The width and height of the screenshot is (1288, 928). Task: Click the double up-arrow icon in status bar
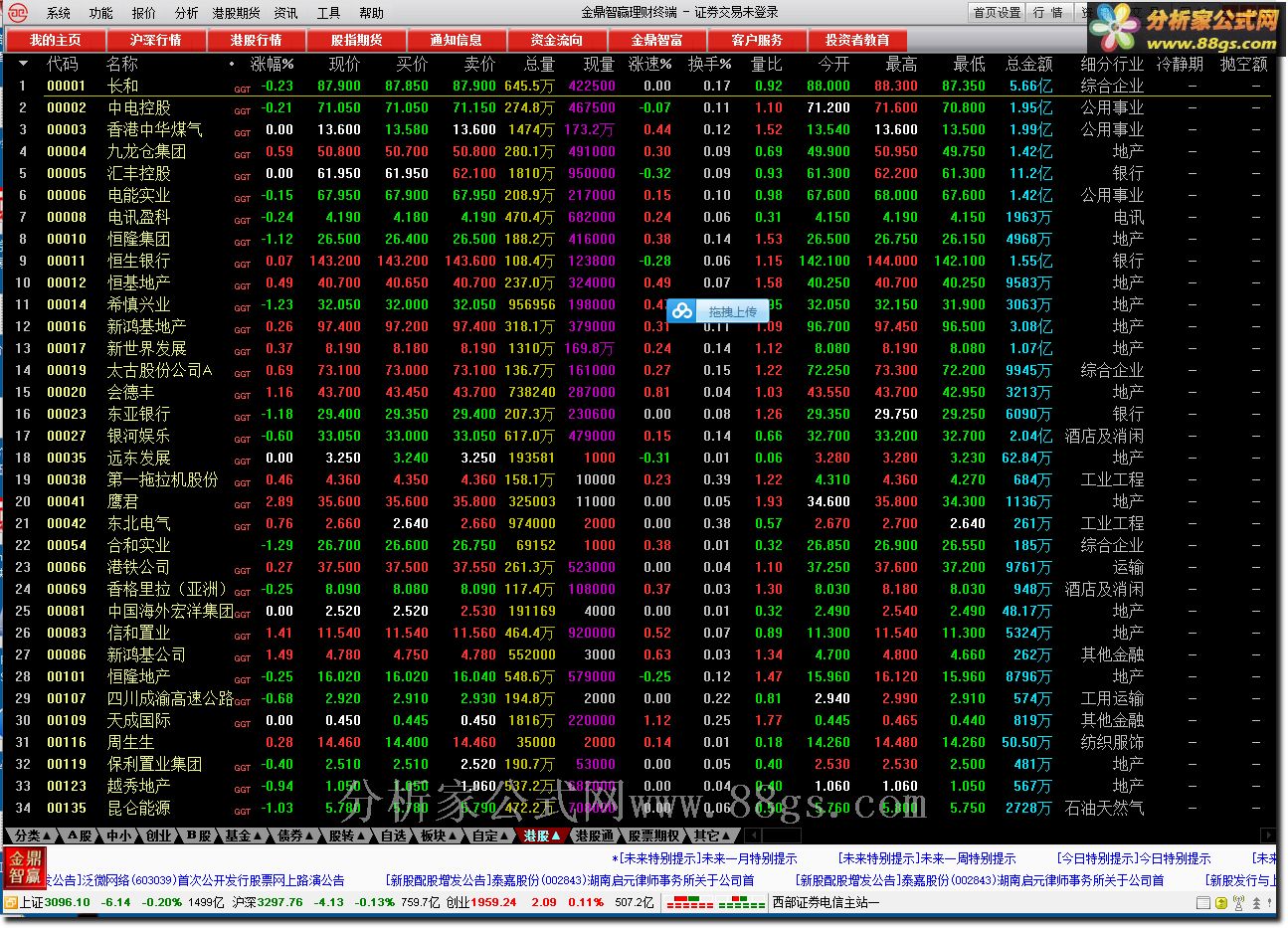point(1256,903)
